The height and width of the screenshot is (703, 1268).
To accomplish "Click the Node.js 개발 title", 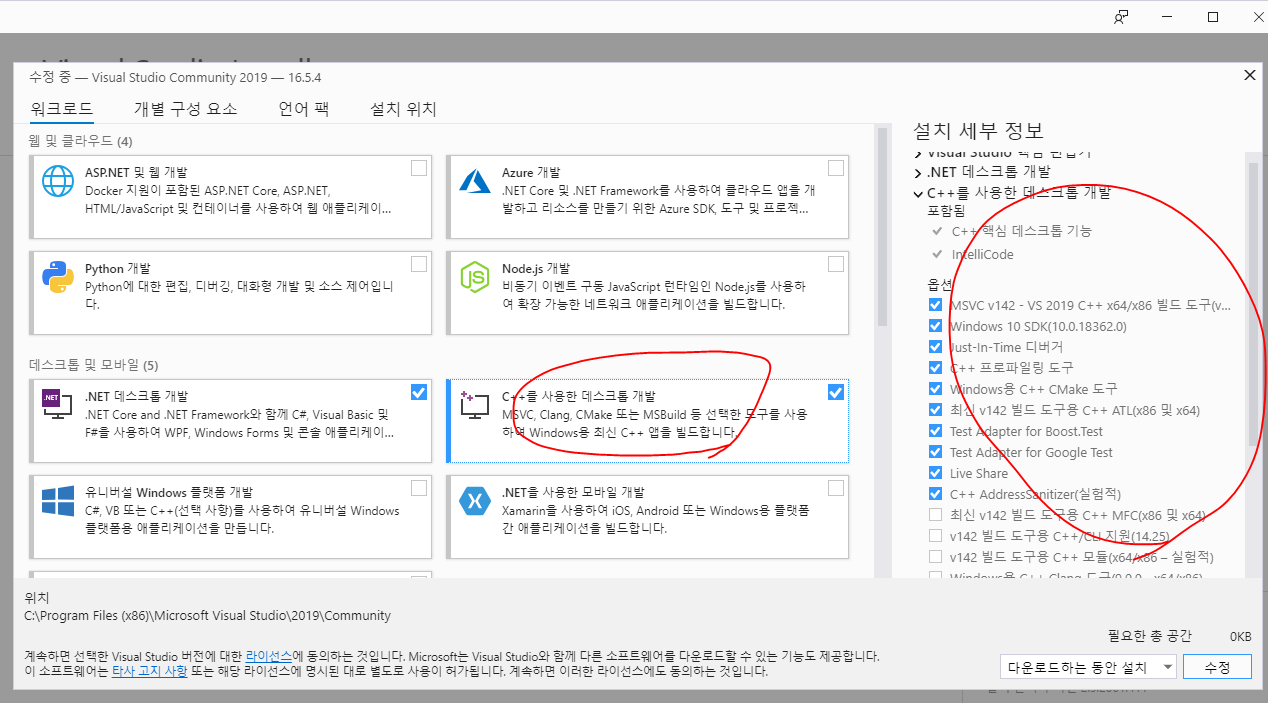I will click(x=535, y=268).
